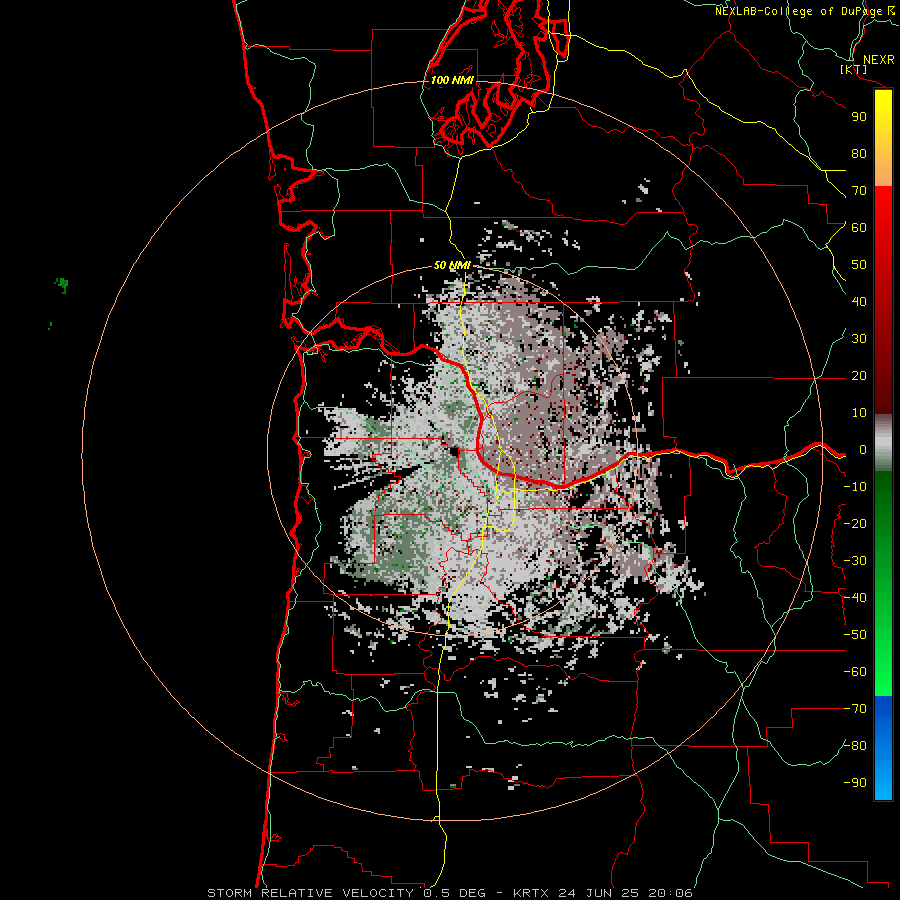Click the "NEXR" label above the scale
The image size is (900, 900).
pyautogui.click(x=878, y=60)
